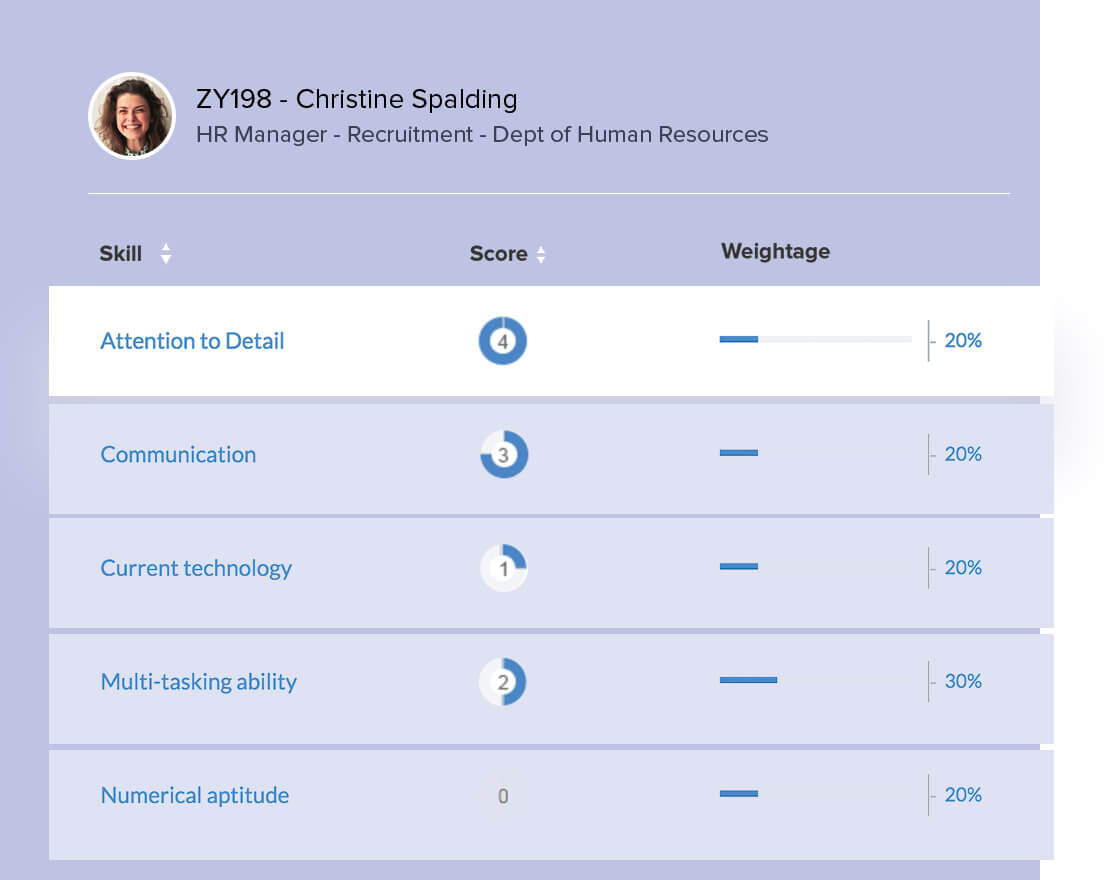Click the Current technology score indicator

tap(503, 567)
